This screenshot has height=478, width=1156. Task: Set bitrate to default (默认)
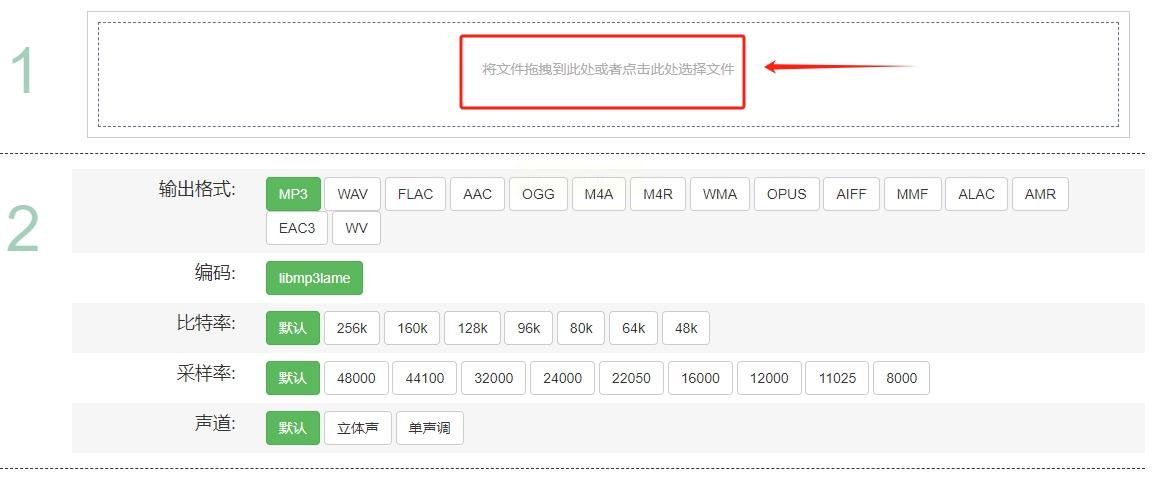(x=293, y=328)
